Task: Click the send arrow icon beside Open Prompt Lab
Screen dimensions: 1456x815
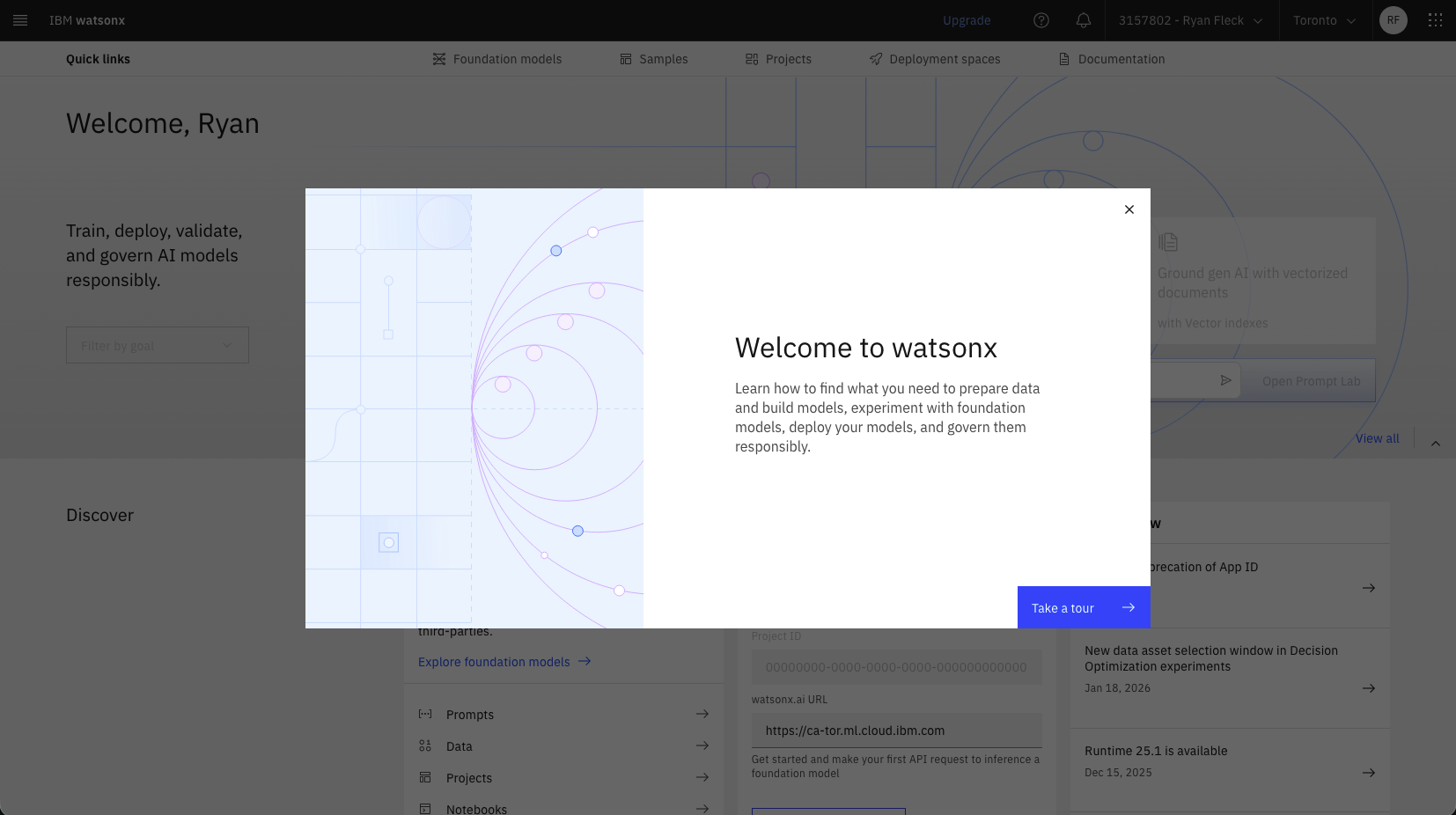Action: click(x=1225, y=380)
